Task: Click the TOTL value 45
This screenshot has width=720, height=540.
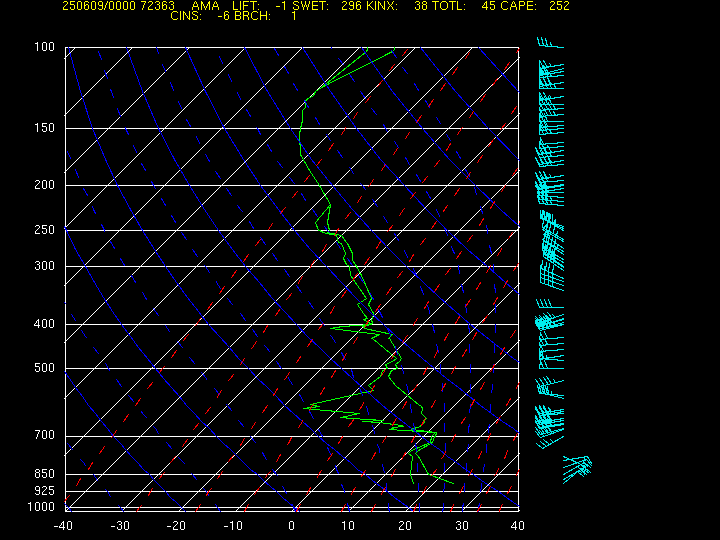Action: click(488, 6)
